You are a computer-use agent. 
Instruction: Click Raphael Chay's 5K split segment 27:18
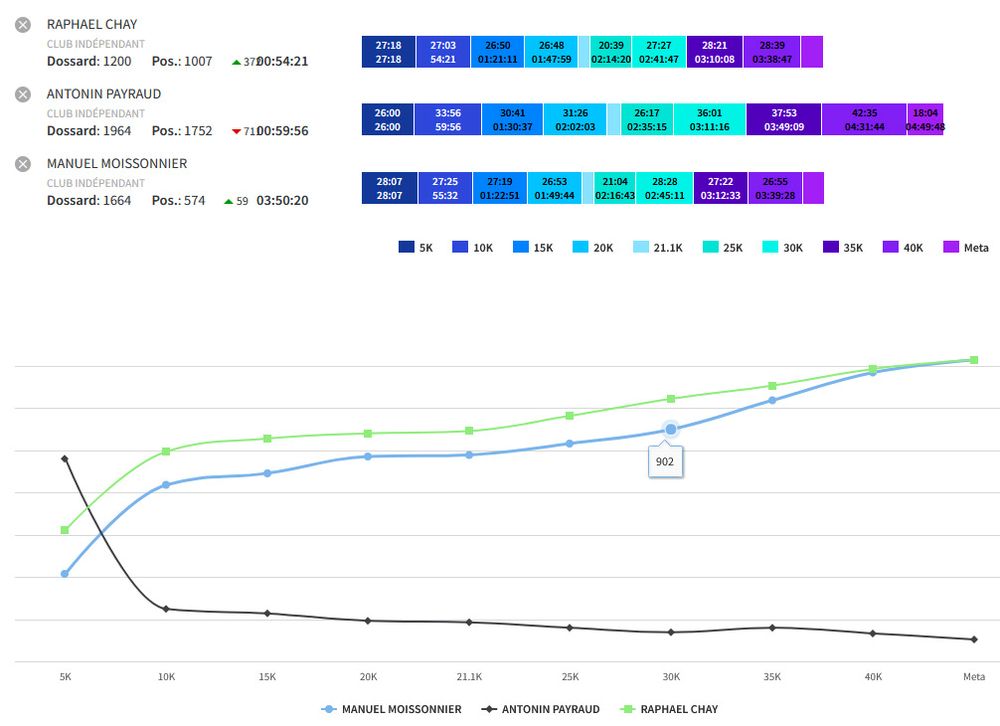pyautogui.click(x=388, y=52)
